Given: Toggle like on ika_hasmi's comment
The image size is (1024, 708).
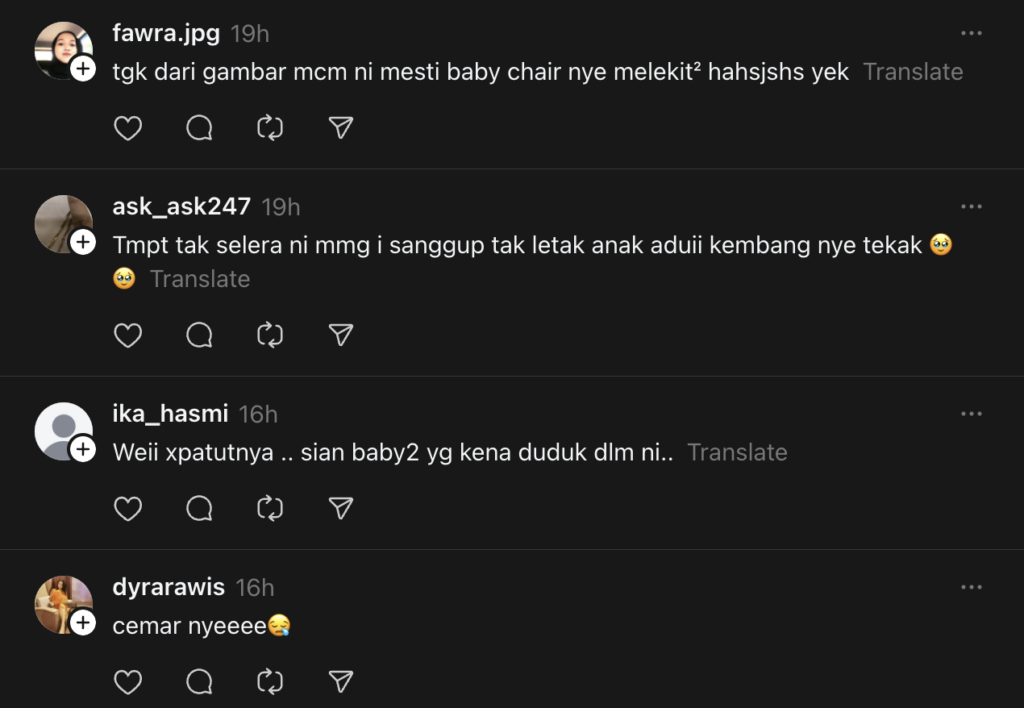Looking at the screenshot, I should tap(128, 508).
